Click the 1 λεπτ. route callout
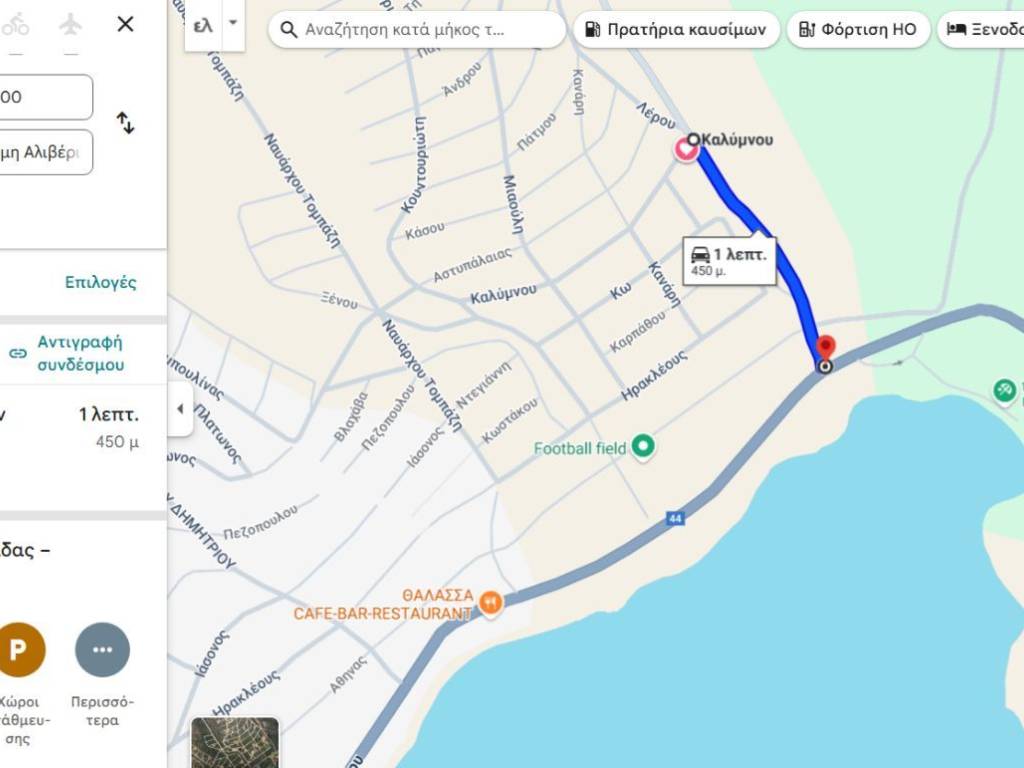Screen dimensions: 1024x768 coord(729,261)
